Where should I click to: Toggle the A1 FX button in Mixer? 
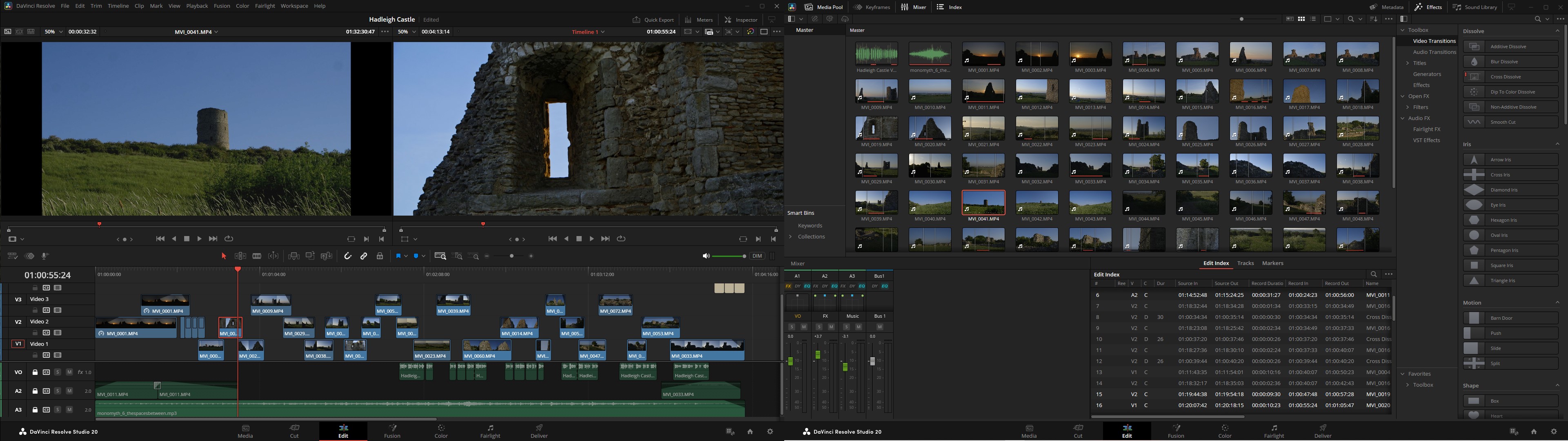tap(788, 286)
